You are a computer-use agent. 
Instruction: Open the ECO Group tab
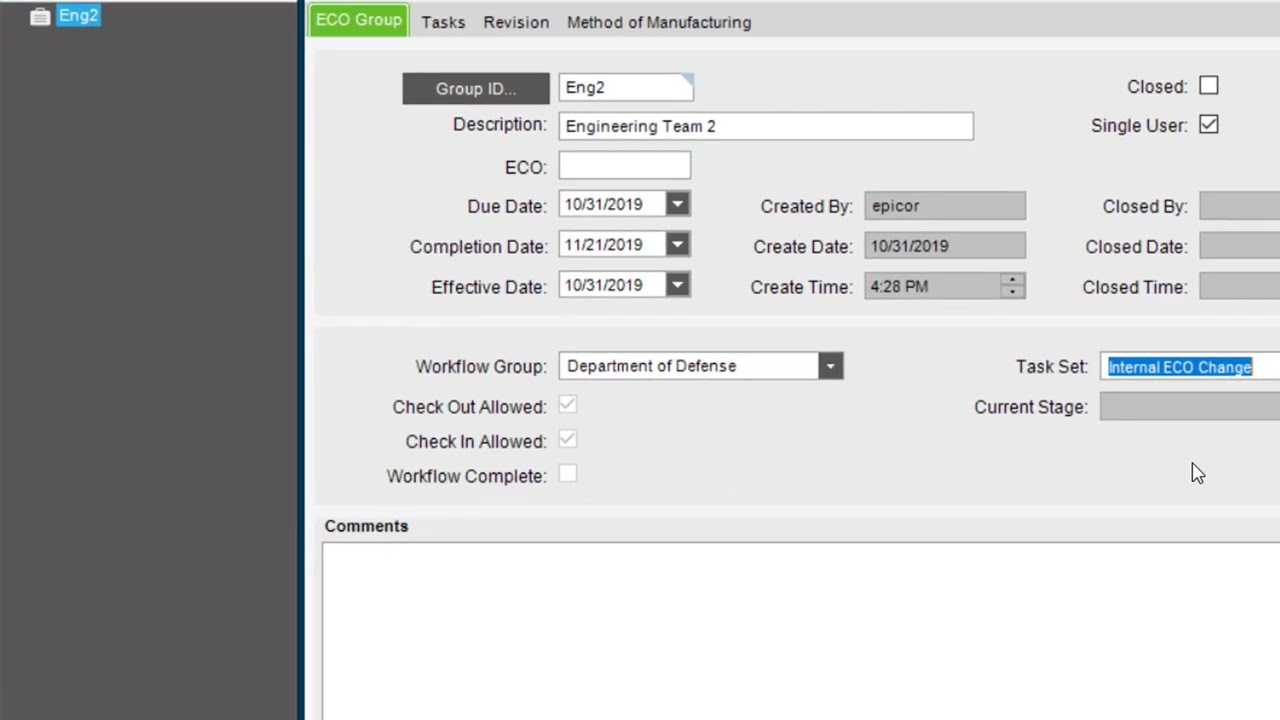358,20
